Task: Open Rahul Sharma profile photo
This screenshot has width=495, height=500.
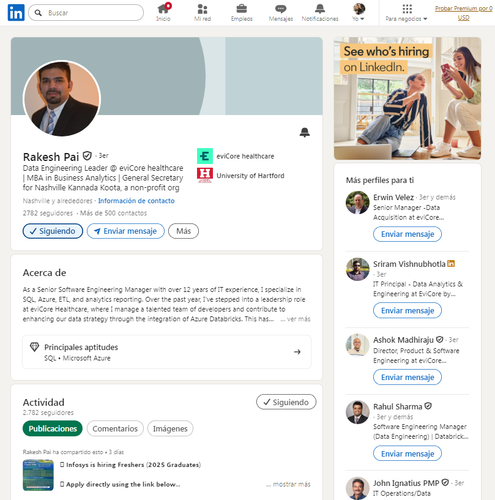Action: (x=357, y=412)
